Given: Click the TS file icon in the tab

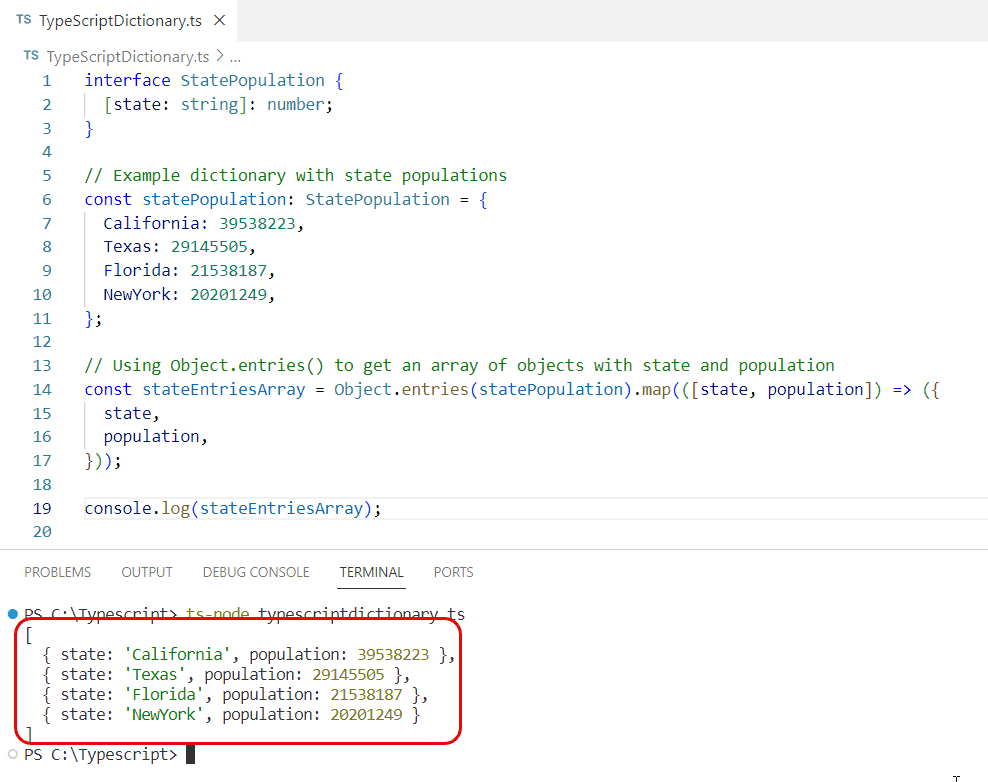Looking at the screenshot, I should tap(24, 20).
